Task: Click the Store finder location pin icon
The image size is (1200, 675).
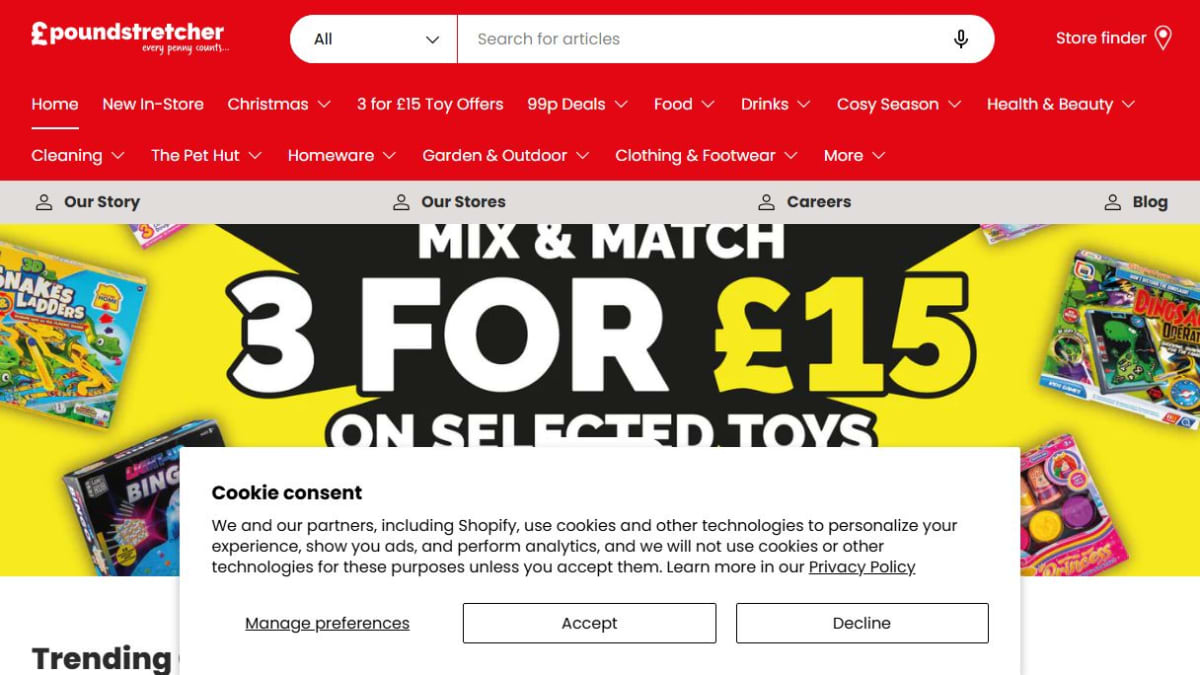Action: 1163,38
